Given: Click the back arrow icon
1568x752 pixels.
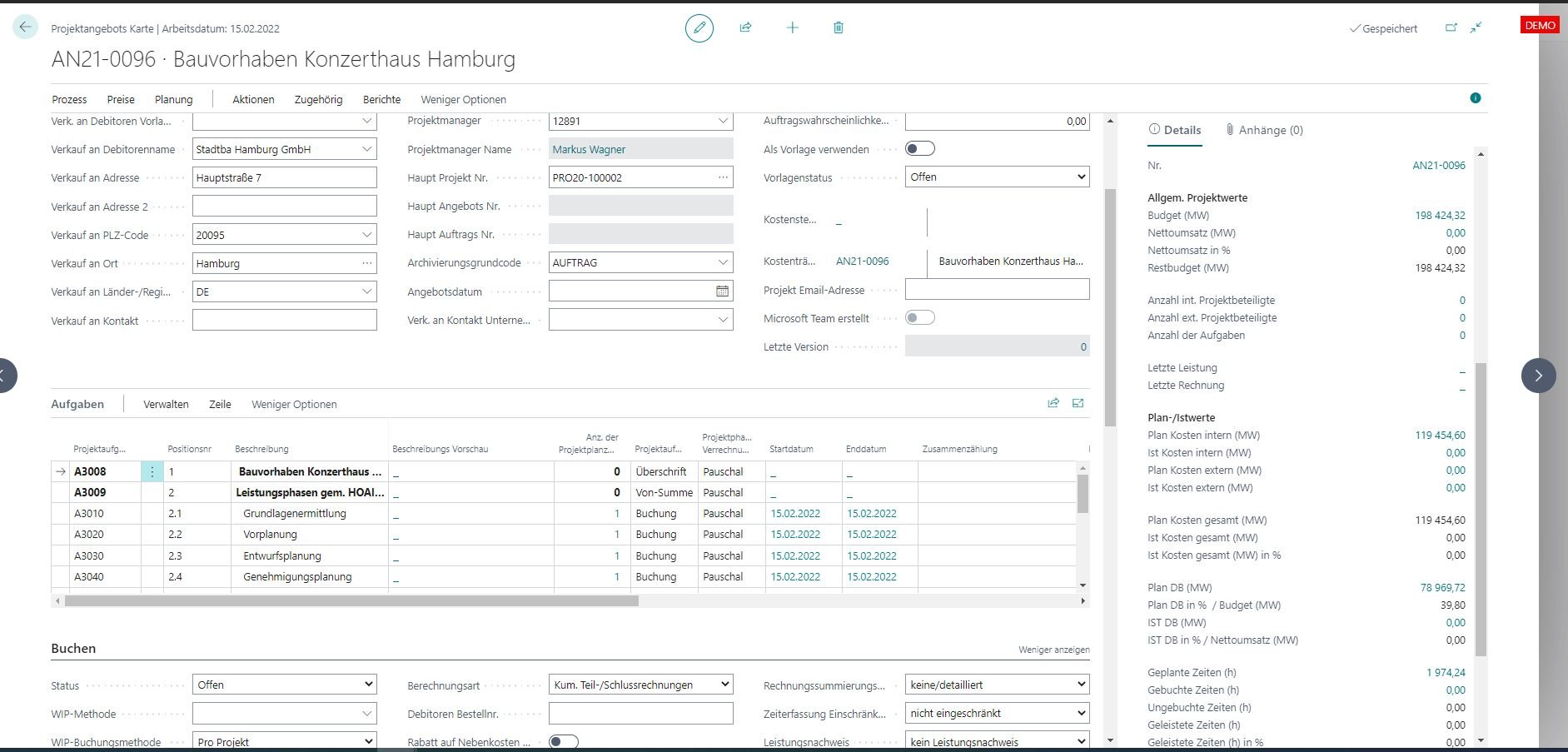Looking at the screenshot, I should click(25, 27).
